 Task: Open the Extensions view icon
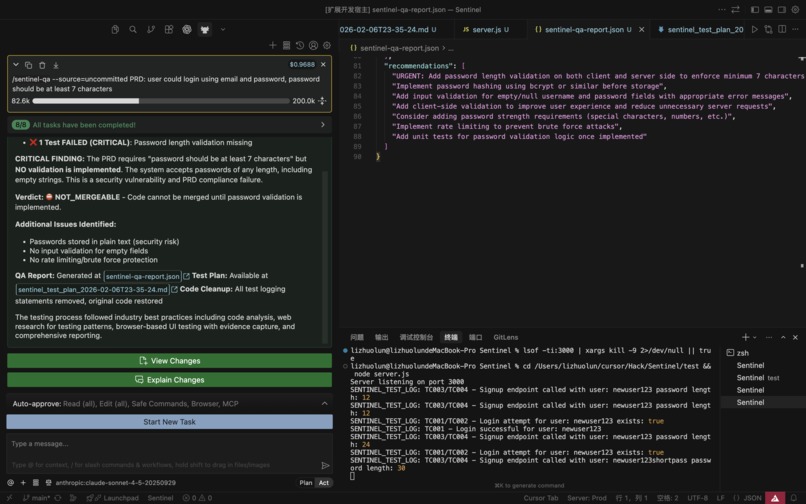pyautogui.click(x=169, y=30)
